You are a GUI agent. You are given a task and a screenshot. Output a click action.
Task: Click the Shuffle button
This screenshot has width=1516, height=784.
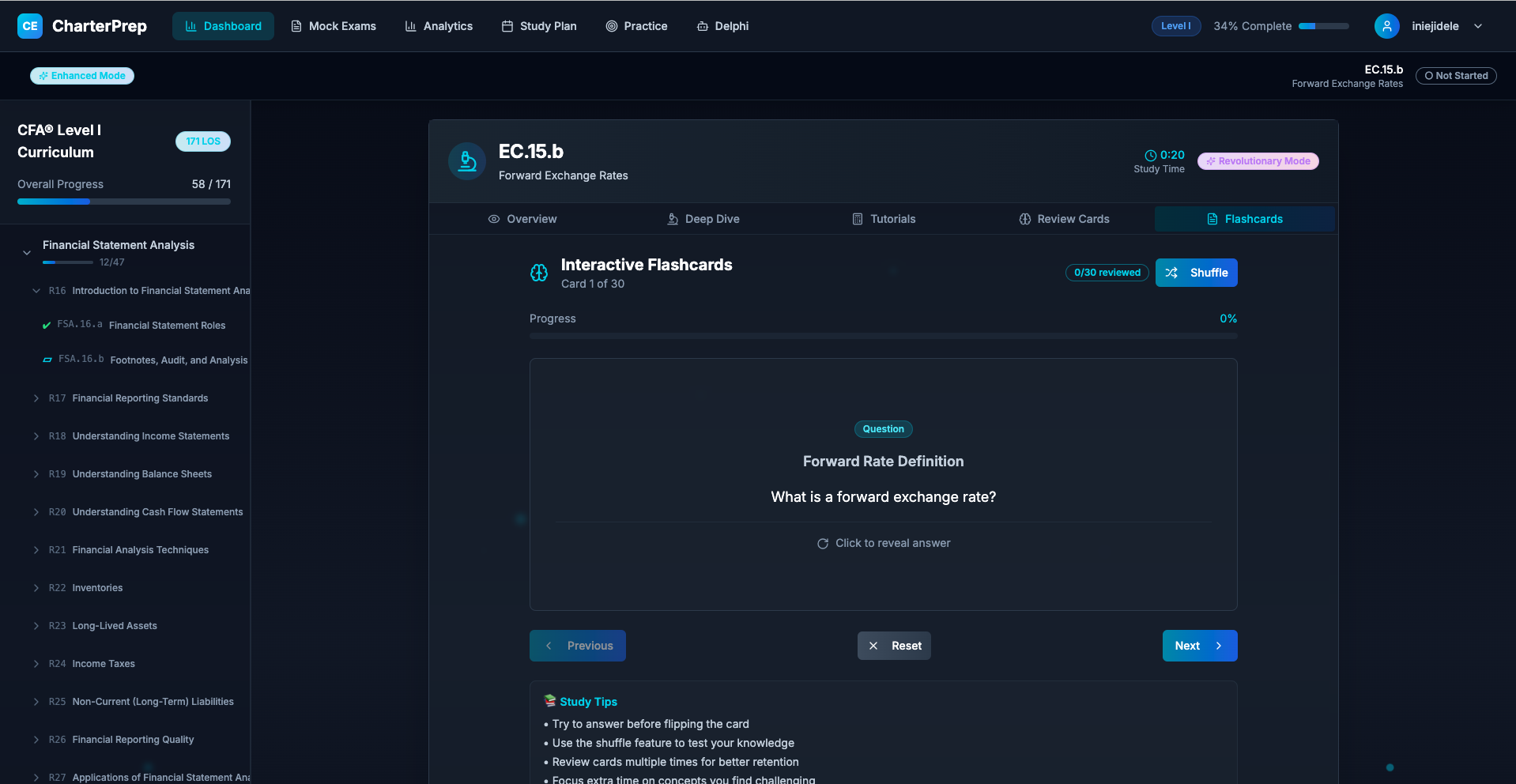(x=1197, y=273)
